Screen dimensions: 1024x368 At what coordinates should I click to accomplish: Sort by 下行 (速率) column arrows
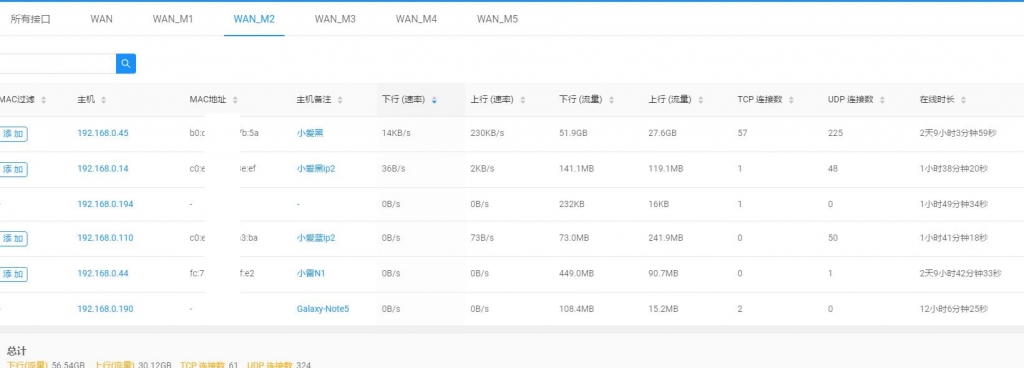pos(434,100)
